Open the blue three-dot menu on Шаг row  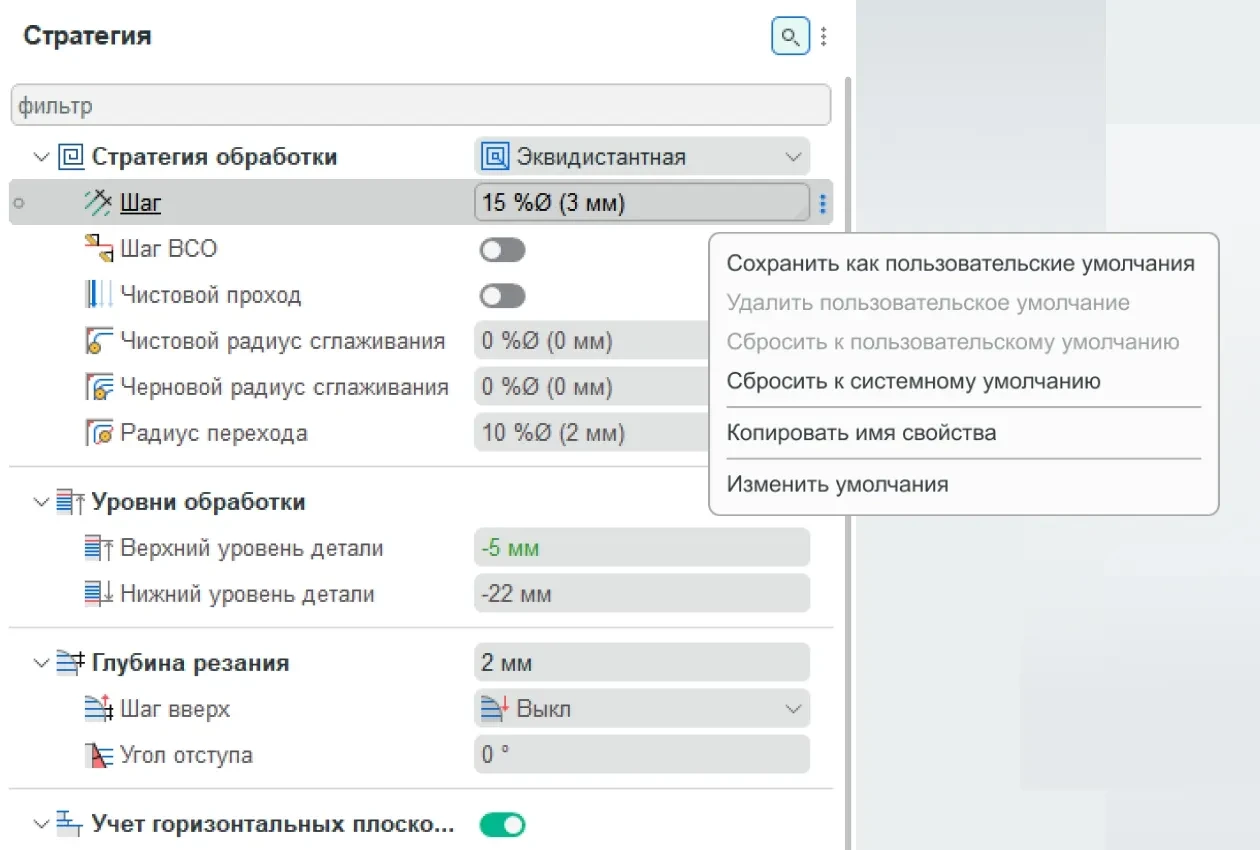pyautogui.click(x=823, y=204)
